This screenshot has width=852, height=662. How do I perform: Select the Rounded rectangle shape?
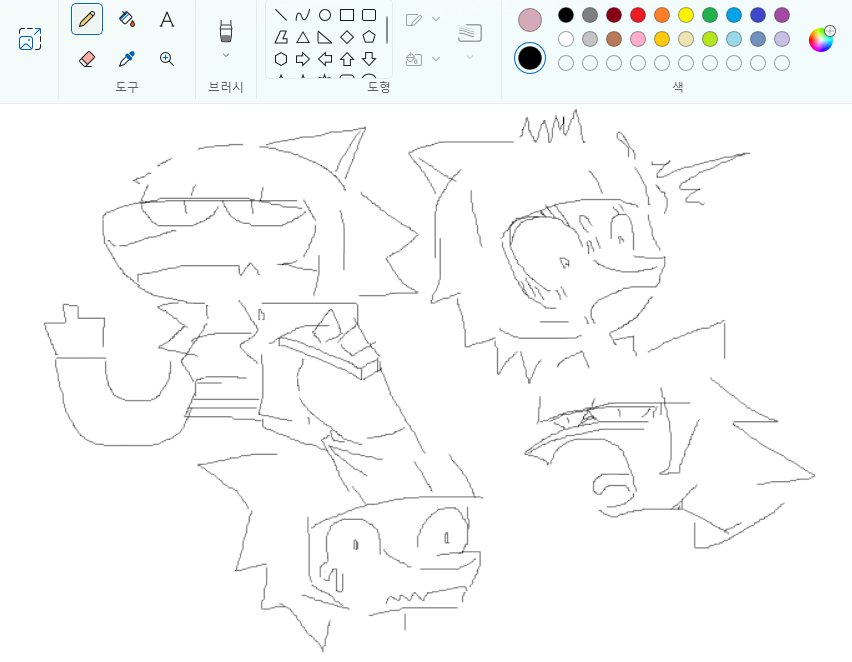(369, 15)
